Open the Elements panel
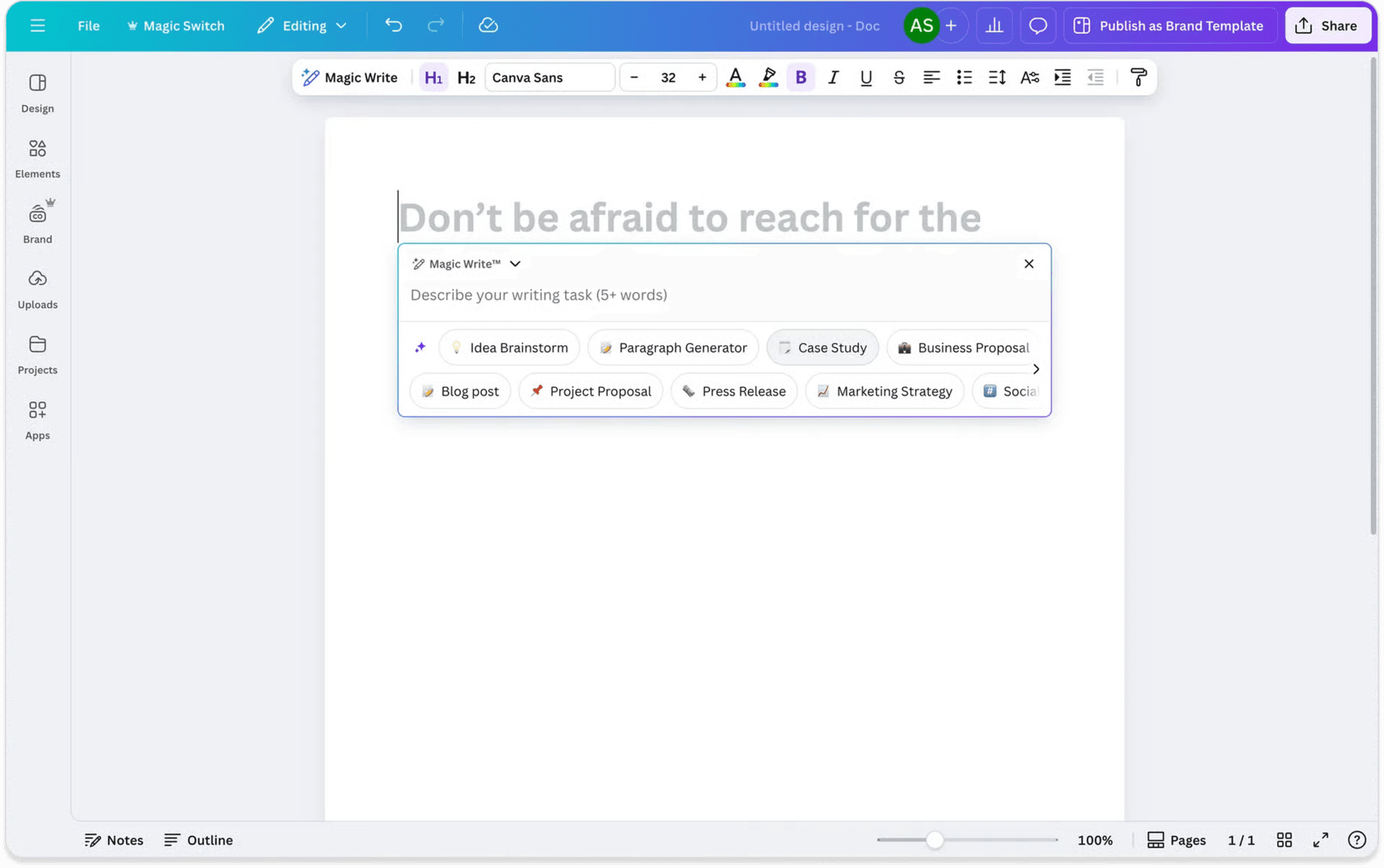Image resolution: width=1384 pixels, height=868 pixels. tap(37, 159)
